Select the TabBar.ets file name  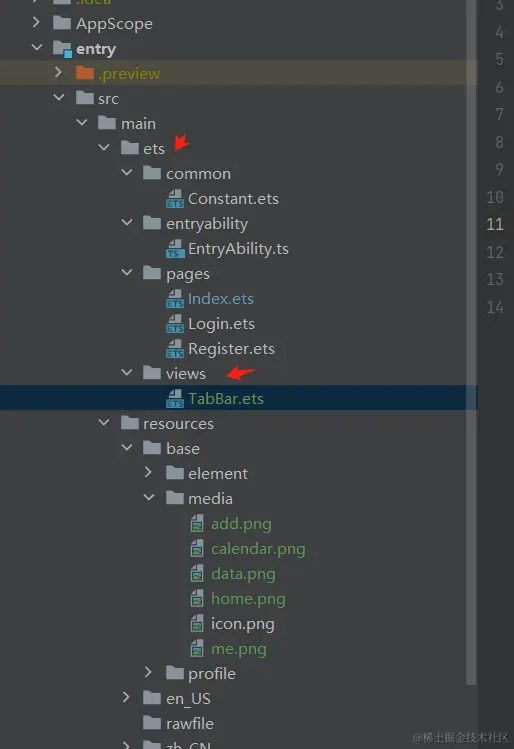(226, 398)
